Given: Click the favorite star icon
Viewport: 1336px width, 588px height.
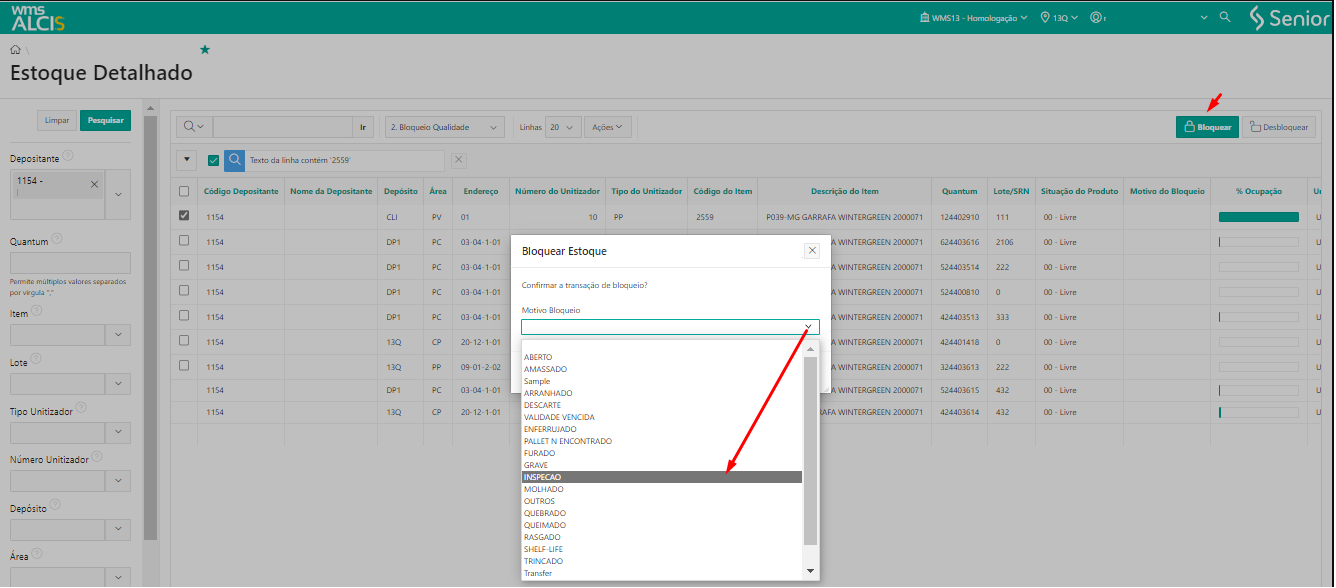Looking at the screenshot, I should (205, 49).
